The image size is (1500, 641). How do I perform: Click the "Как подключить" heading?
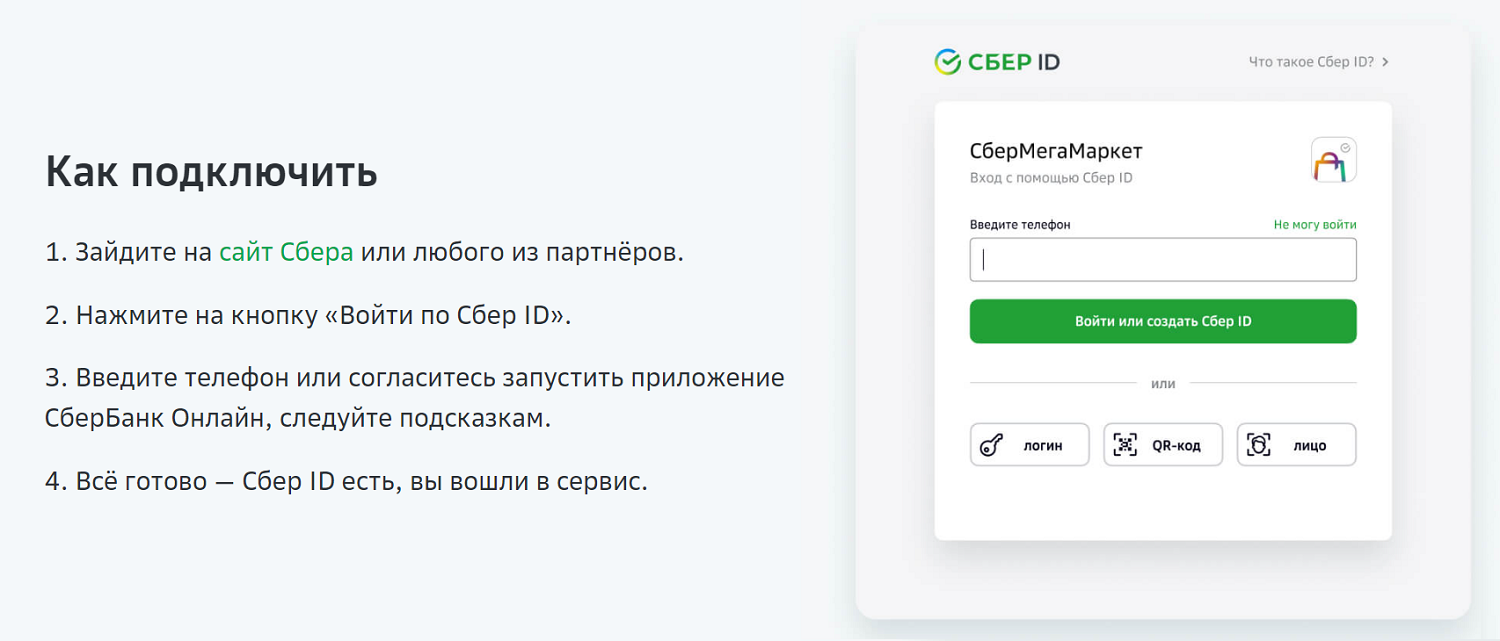[x=211, y=172]
